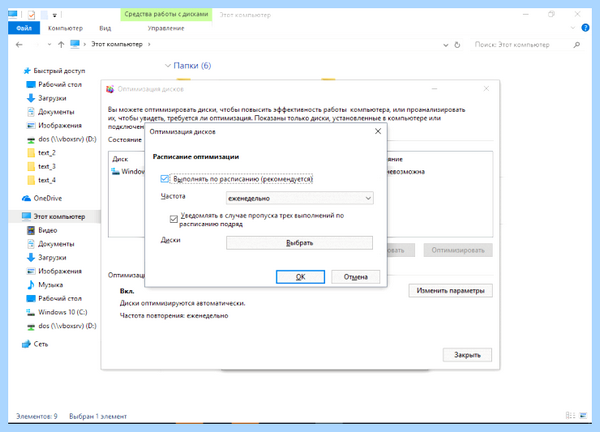Click Закрыть in the disk optimization window
The height and width of the screenshot is (432, 600).
point(467,355)
